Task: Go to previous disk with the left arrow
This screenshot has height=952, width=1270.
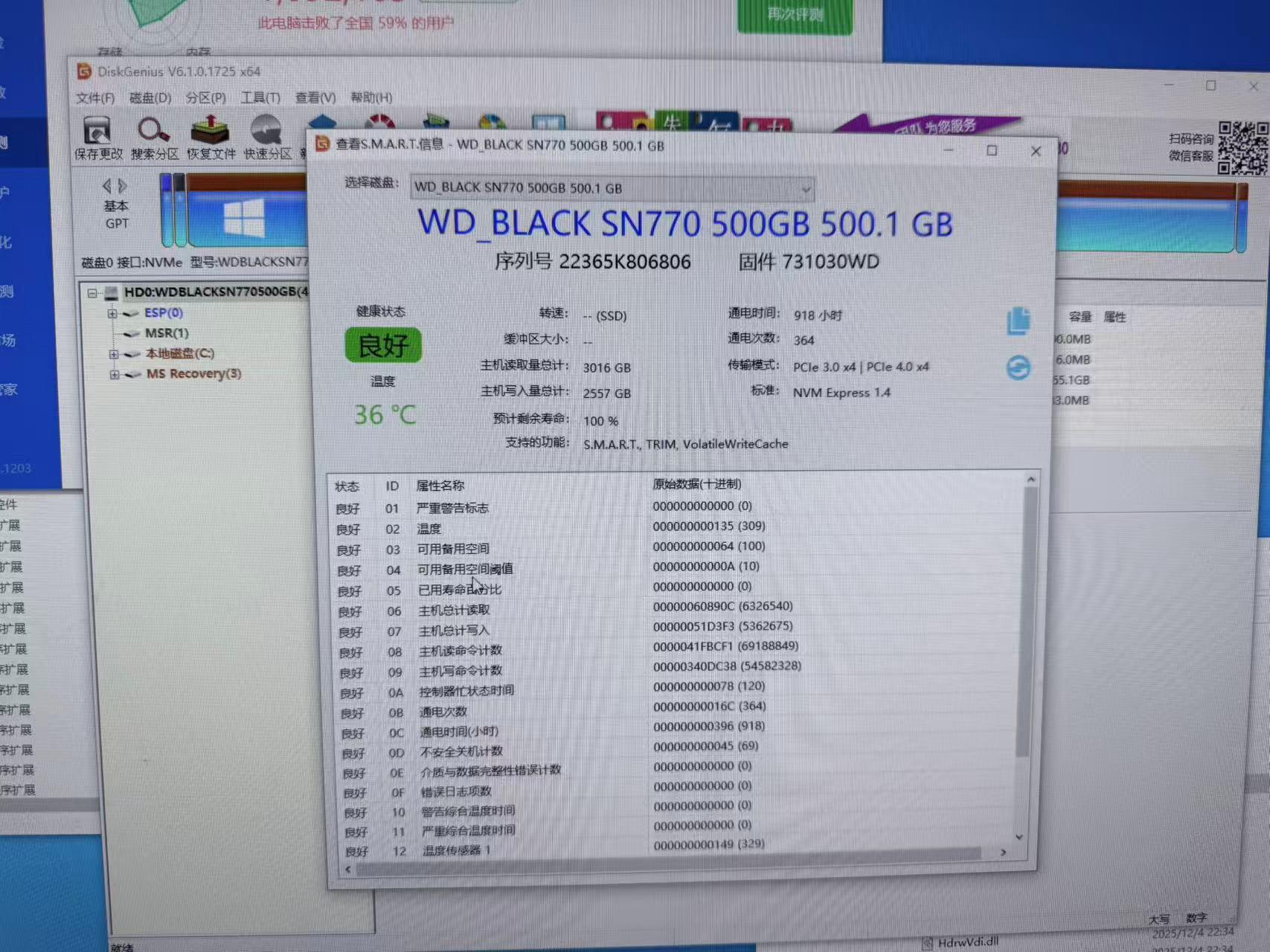Action: point(106,185)
